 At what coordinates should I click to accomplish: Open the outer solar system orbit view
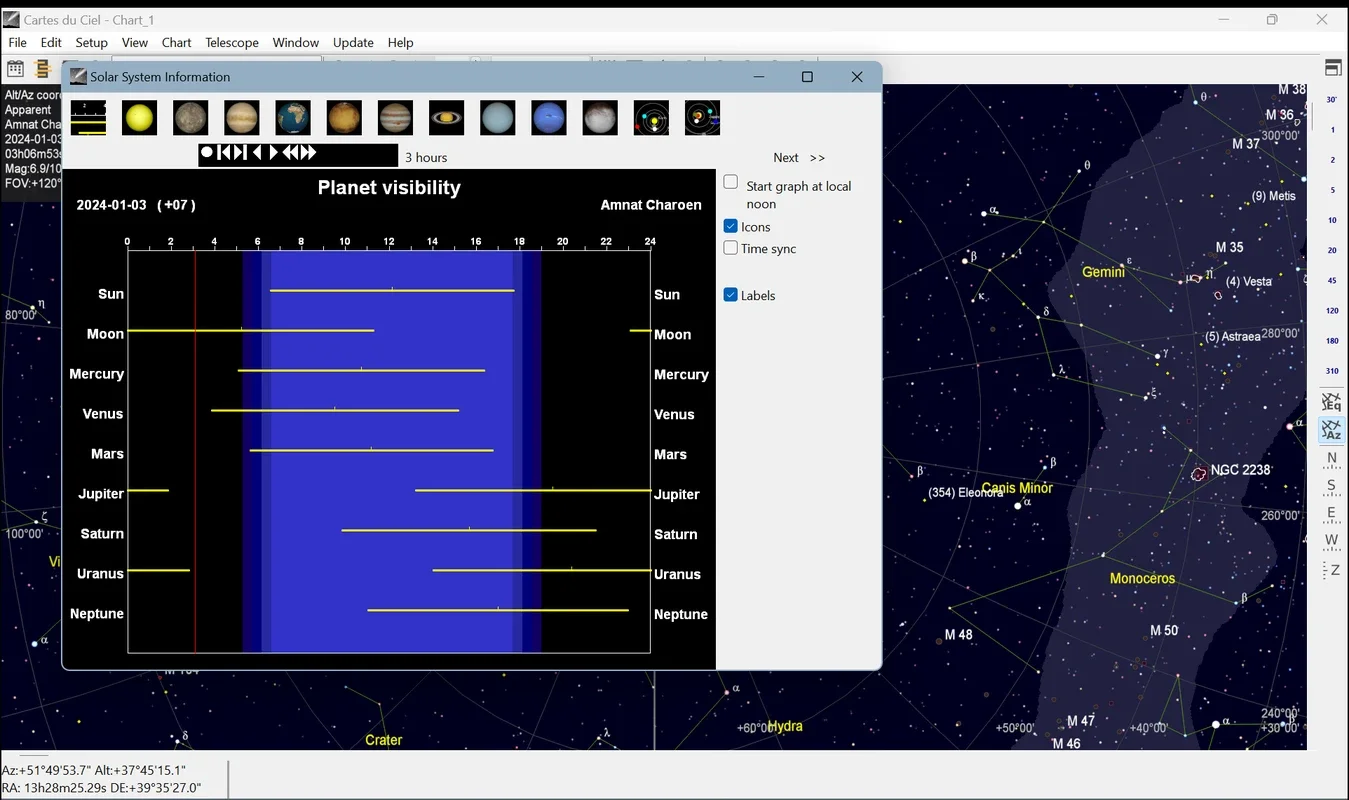click(x=703, y=118)
